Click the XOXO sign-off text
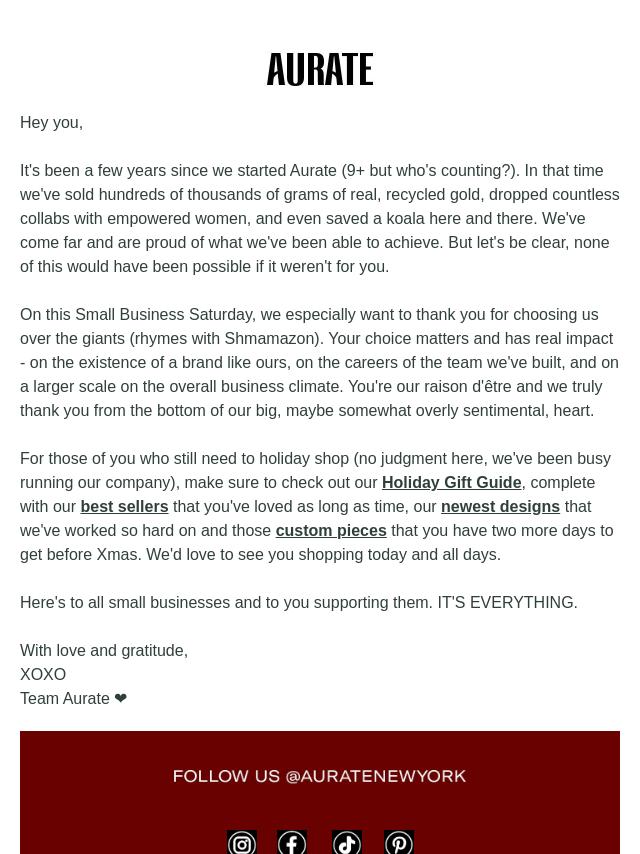 (43, 674)
